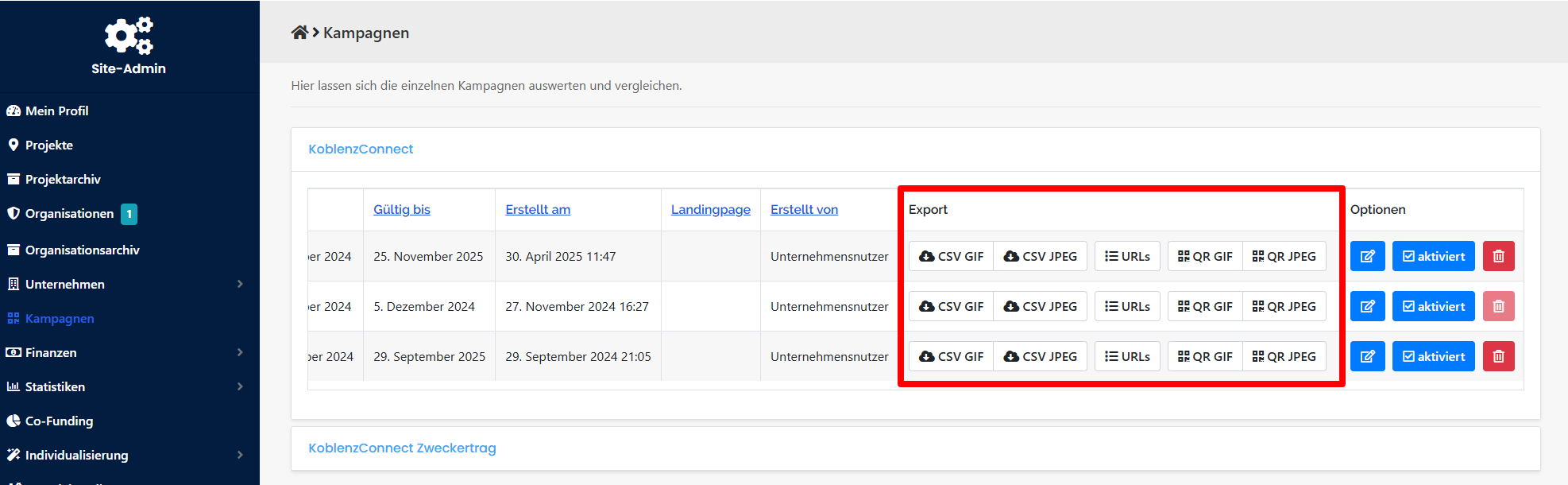
Task: Click the Site-Admin gears logo
Action: (x=129, y=36)
